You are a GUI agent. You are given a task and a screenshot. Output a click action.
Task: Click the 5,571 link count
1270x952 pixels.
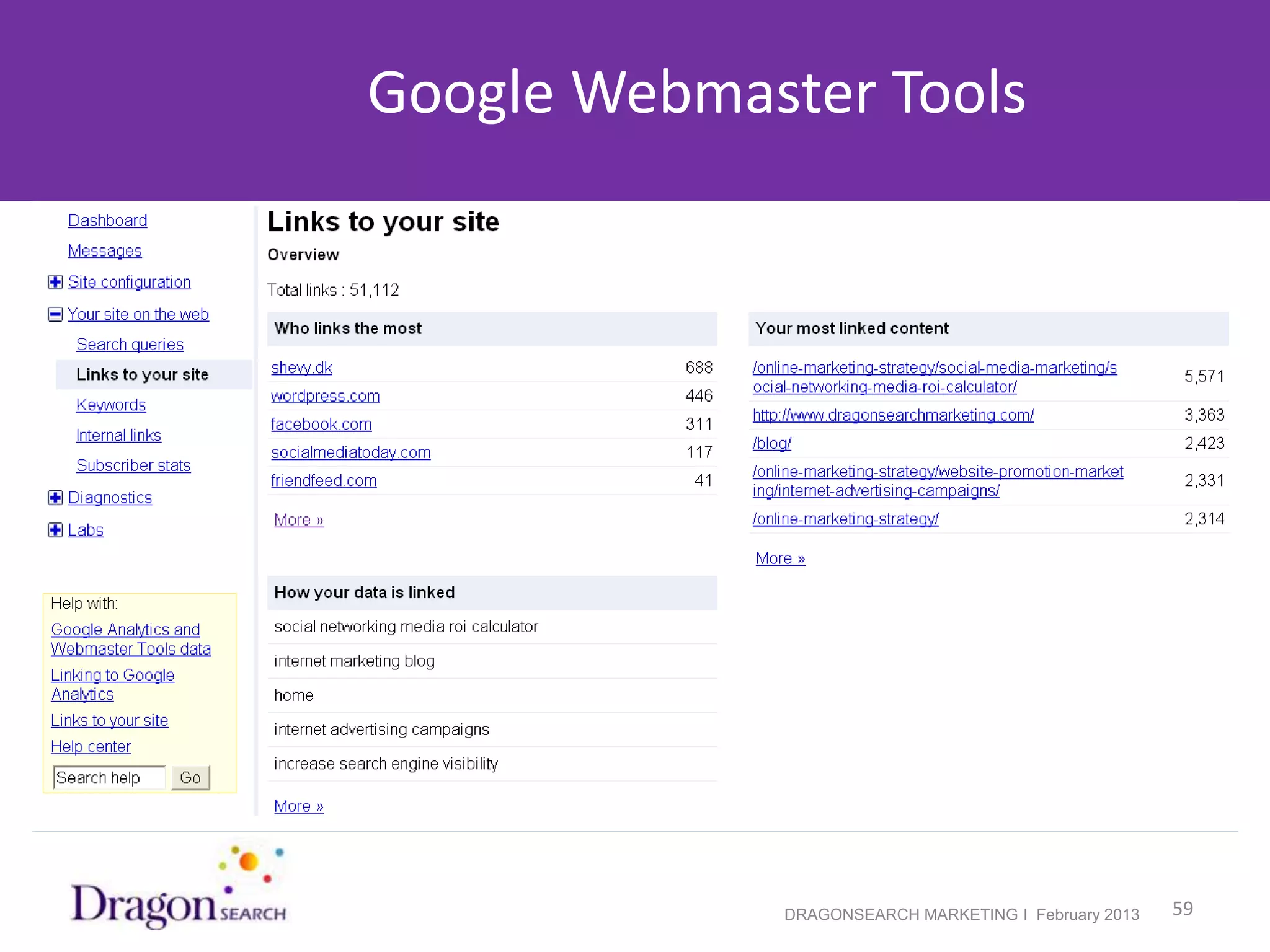click(x=1204, y=377)
